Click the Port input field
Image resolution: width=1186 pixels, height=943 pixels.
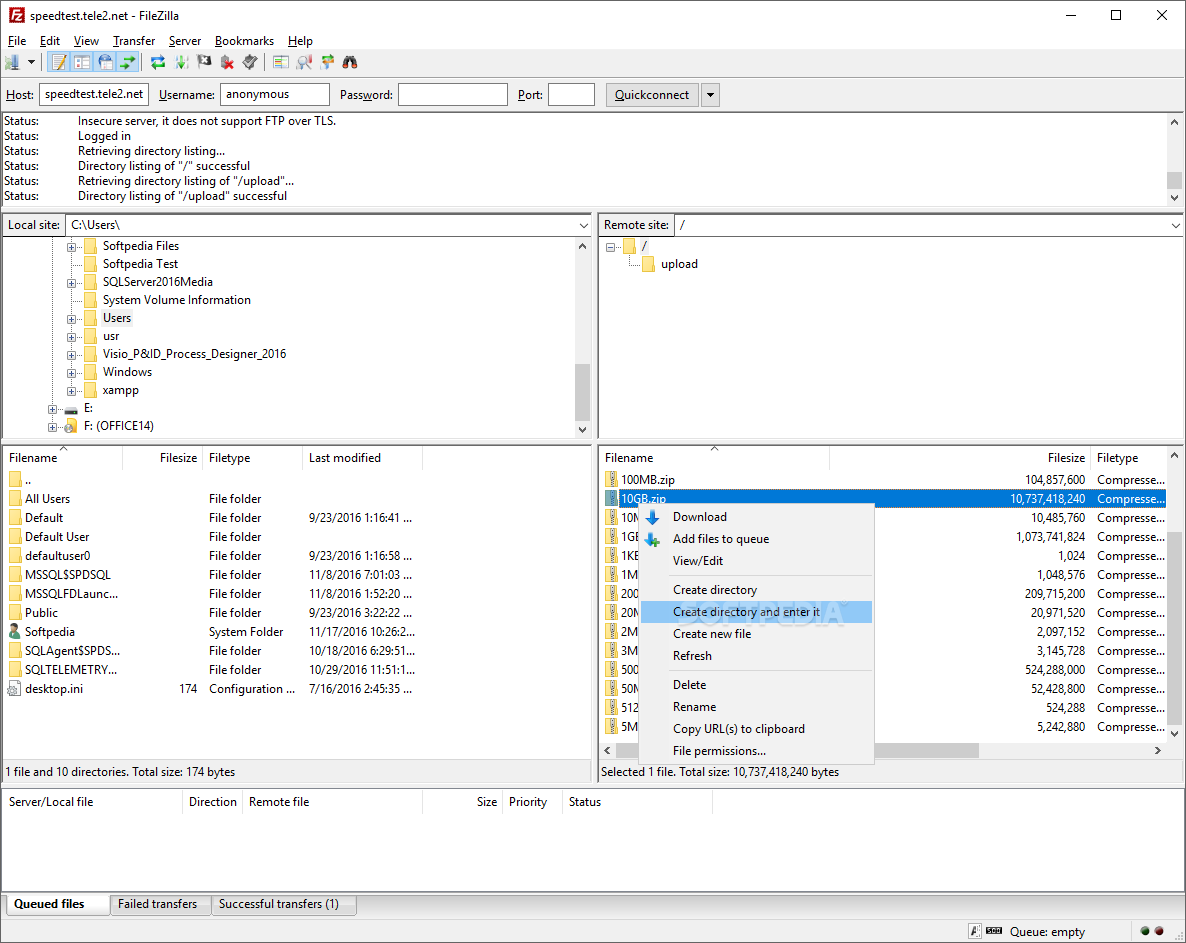click(571, 95)
